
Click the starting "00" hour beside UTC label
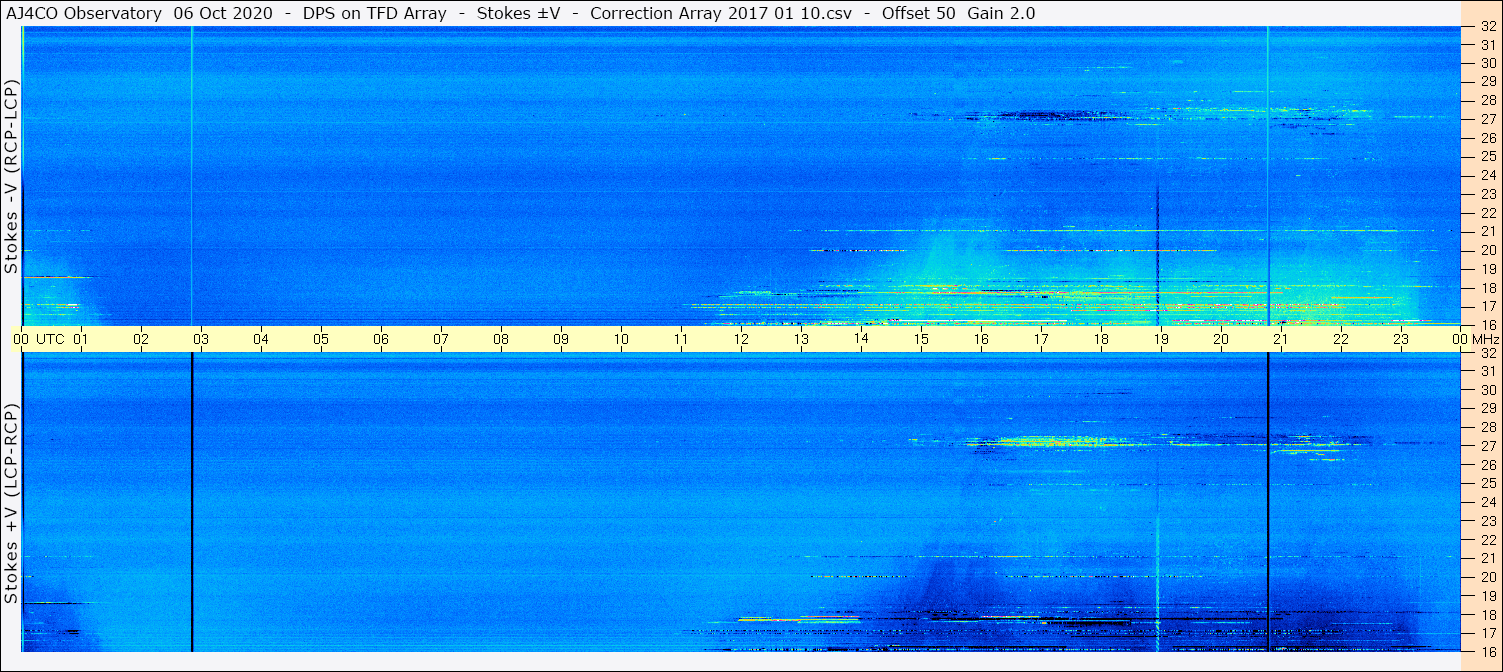[21, 339]
